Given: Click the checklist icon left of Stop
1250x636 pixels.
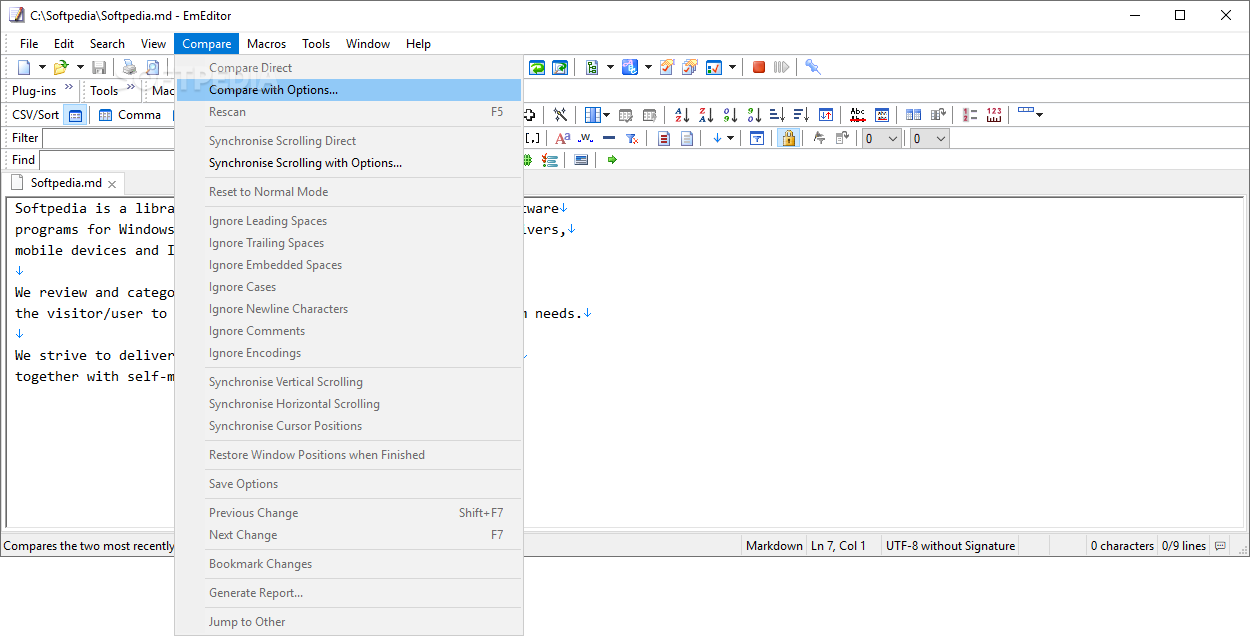Looking at the screenshot, I should (714, 67).
